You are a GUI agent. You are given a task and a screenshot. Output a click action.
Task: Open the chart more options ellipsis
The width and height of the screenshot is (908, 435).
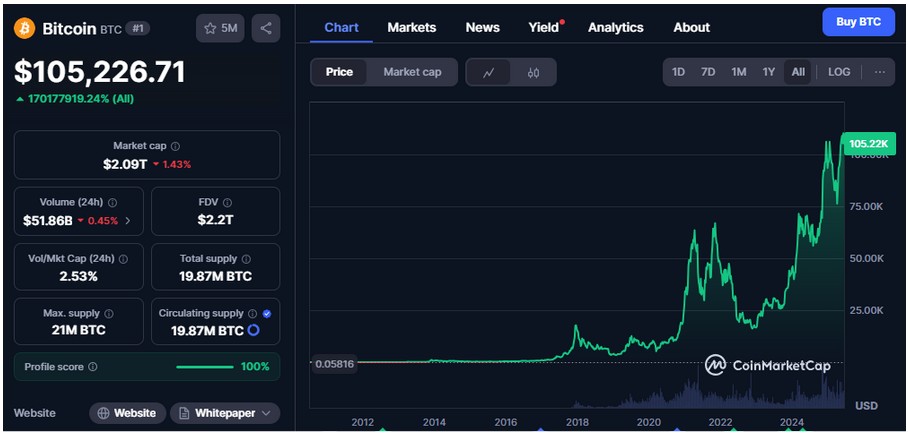click(880, 72)
